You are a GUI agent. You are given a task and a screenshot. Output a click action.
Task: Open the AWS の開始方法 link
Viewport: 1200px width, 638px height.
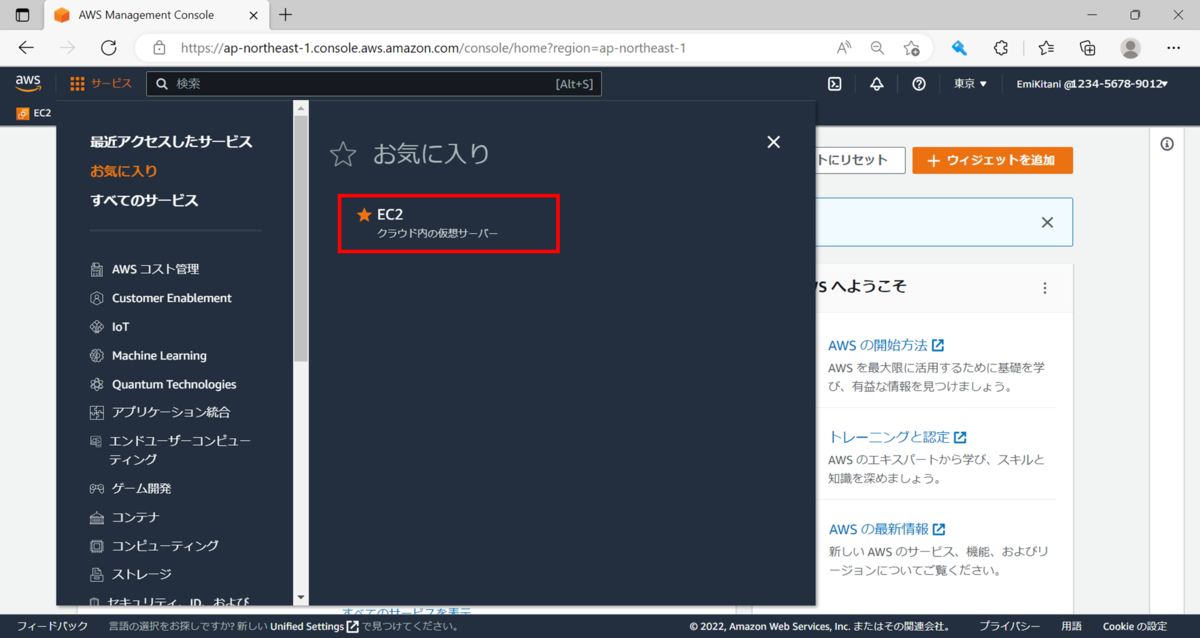click(886, 345)
